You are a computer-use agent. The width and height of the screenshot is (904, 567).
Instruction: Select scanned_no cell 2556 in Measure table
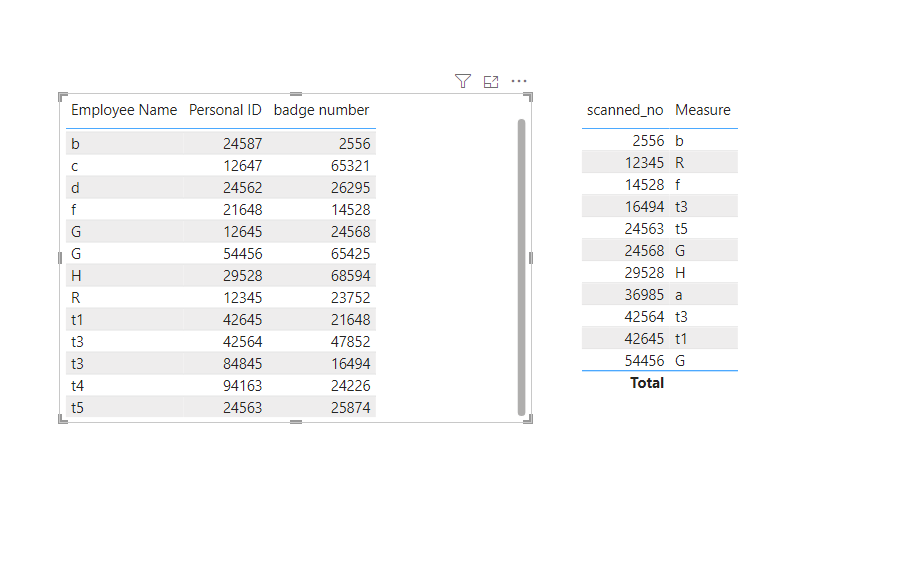[648, 141]
